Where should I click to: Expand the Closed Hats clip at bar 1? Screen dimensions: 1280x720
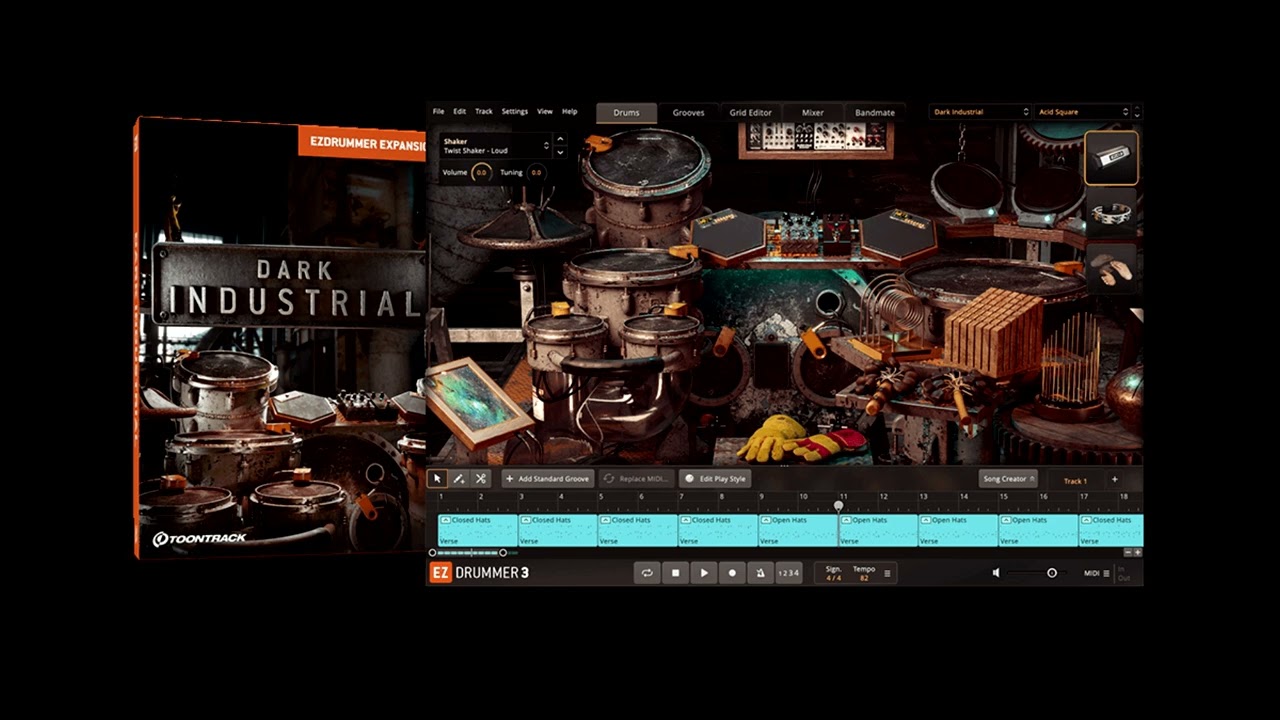(445, 520)
